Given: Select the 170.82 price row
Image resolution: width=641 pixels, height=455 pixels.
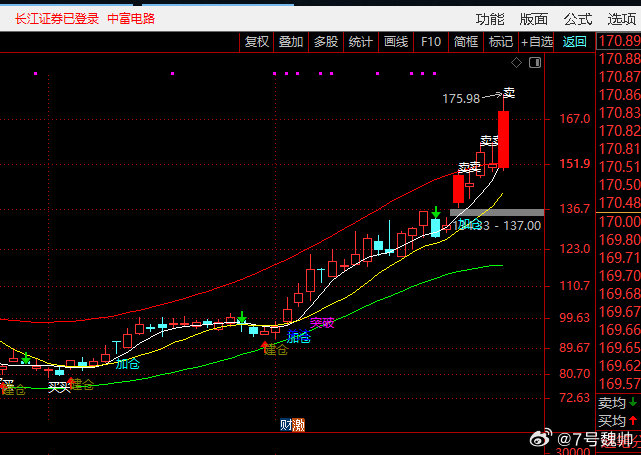Looking at the screenshot, I should click(619, 131).
